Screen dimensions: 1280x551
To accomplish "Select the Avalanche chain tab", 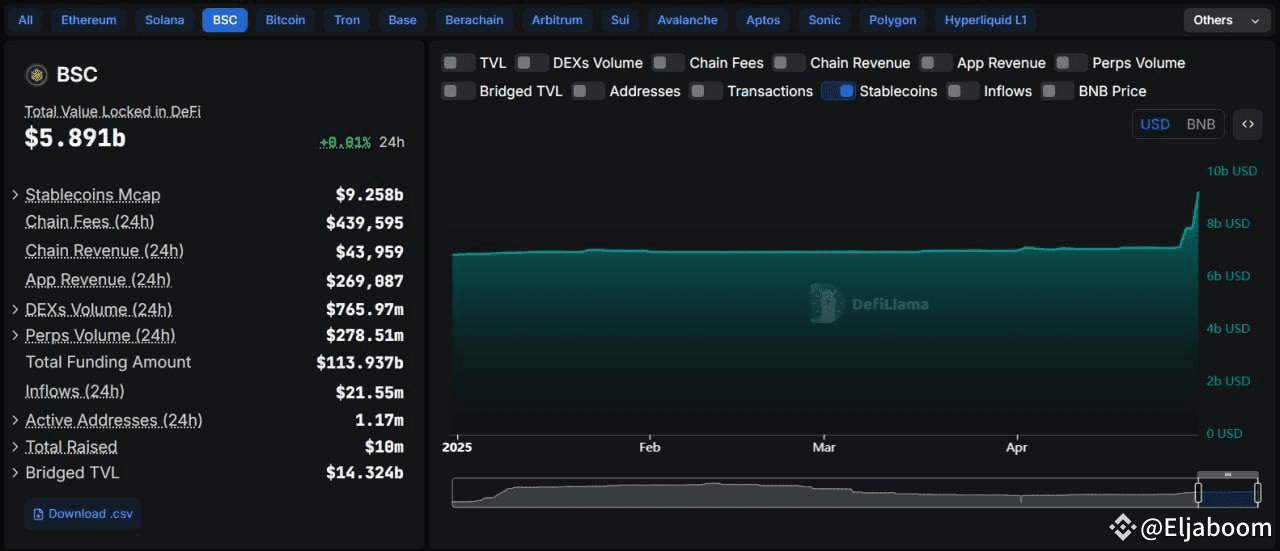I will [688, 20].
